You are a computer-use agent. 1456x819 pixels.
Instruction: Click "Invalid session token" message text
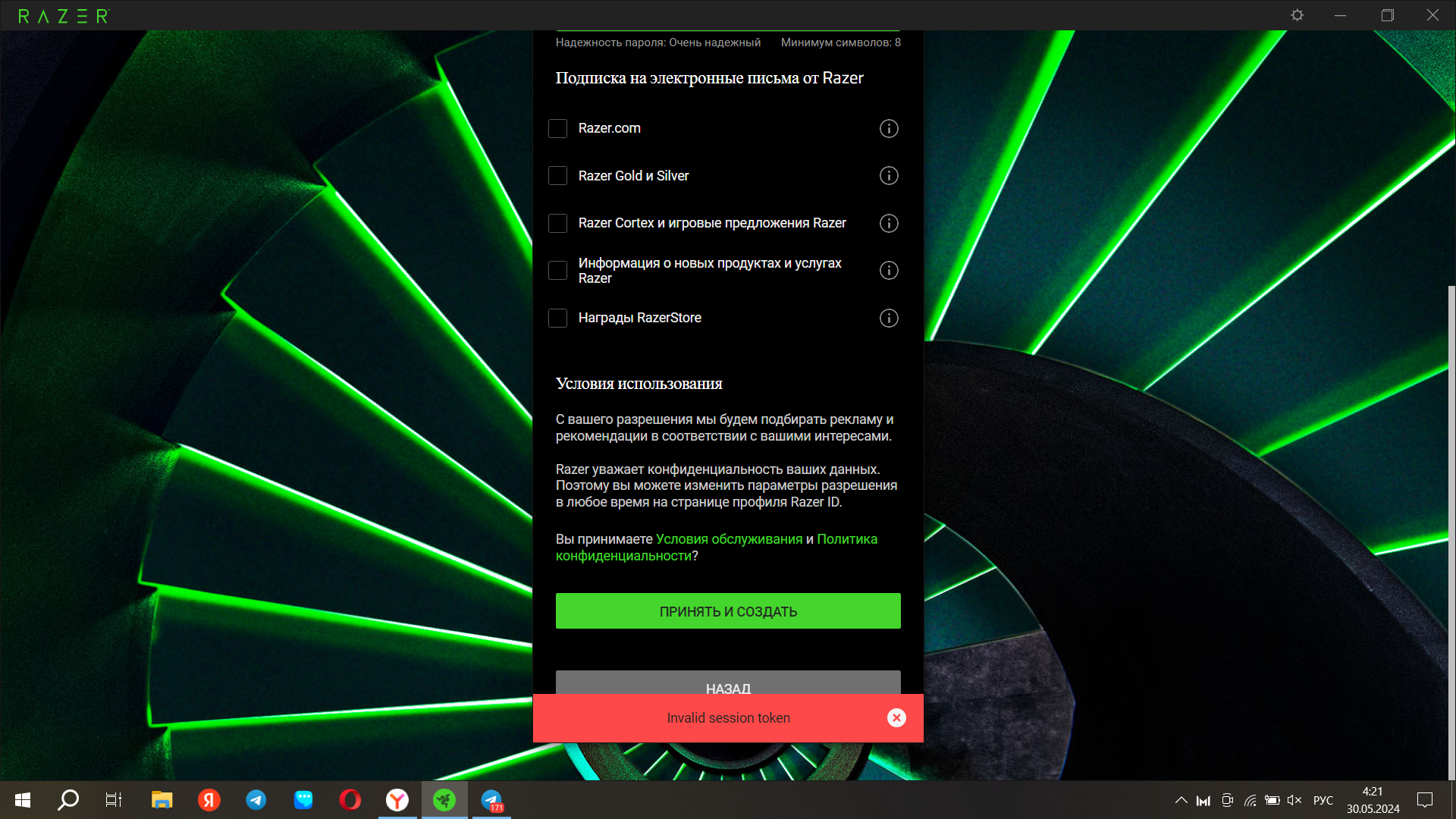pyautogui.click(x=728, y=718)
